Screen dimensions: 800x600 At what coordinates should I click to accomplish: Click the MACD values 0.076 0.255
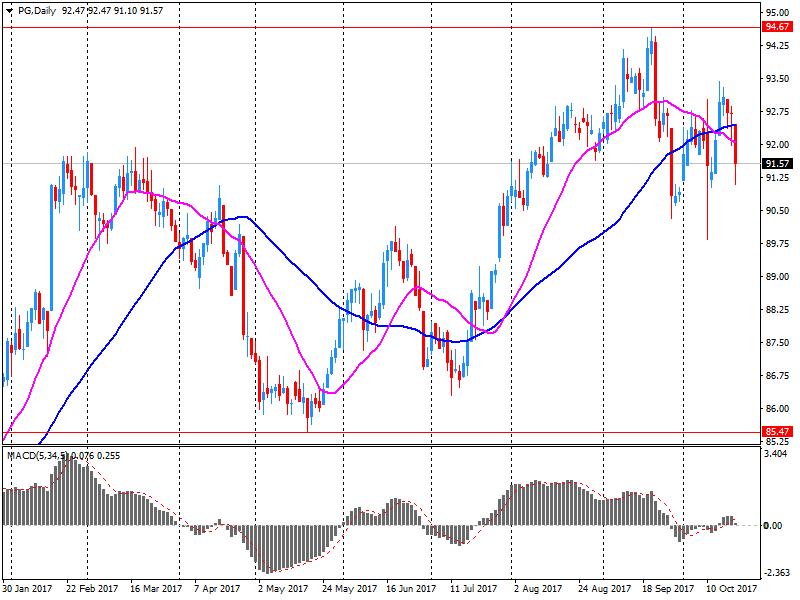click(96, 456)
